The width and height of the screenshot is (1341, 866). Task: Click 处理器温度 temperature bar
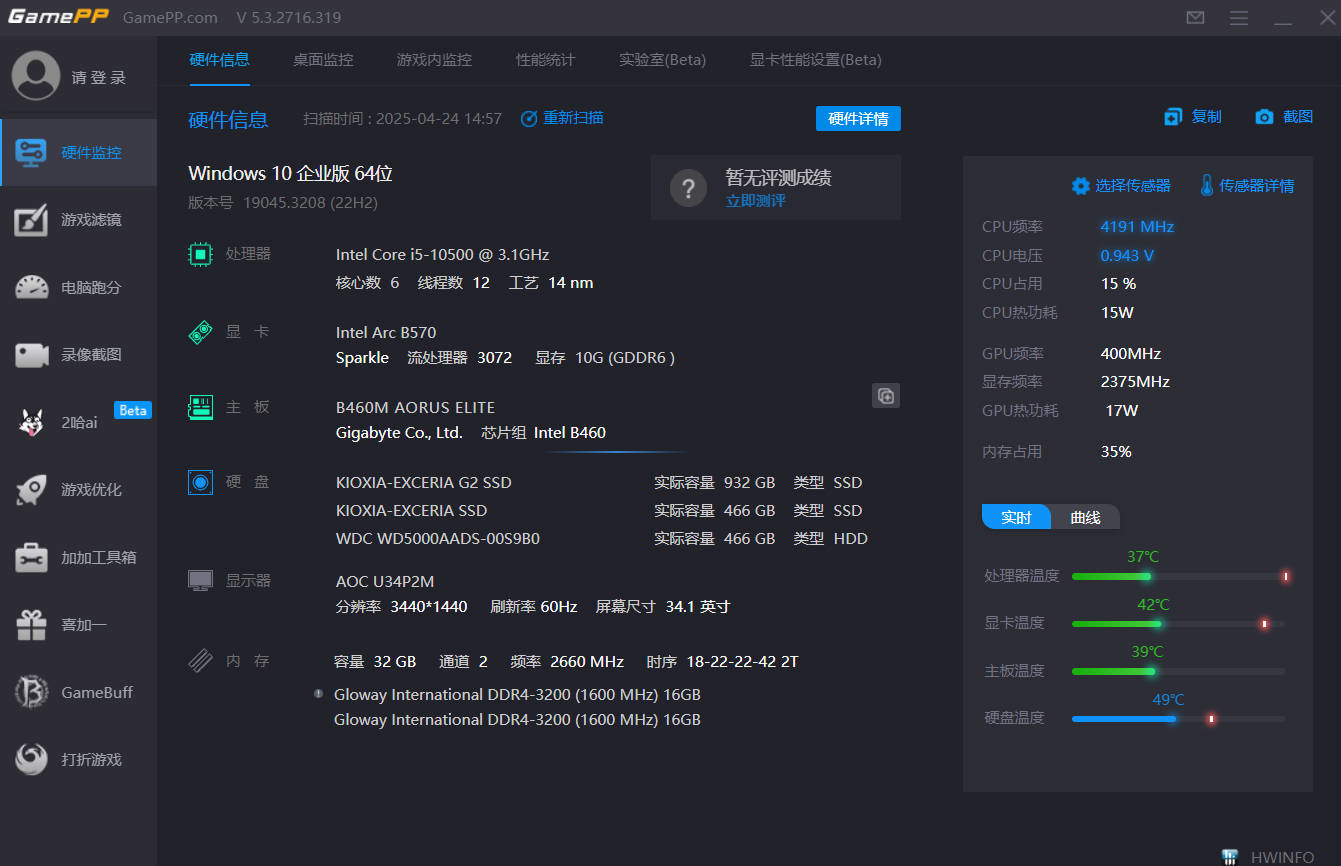click(x=1179, y=576)
